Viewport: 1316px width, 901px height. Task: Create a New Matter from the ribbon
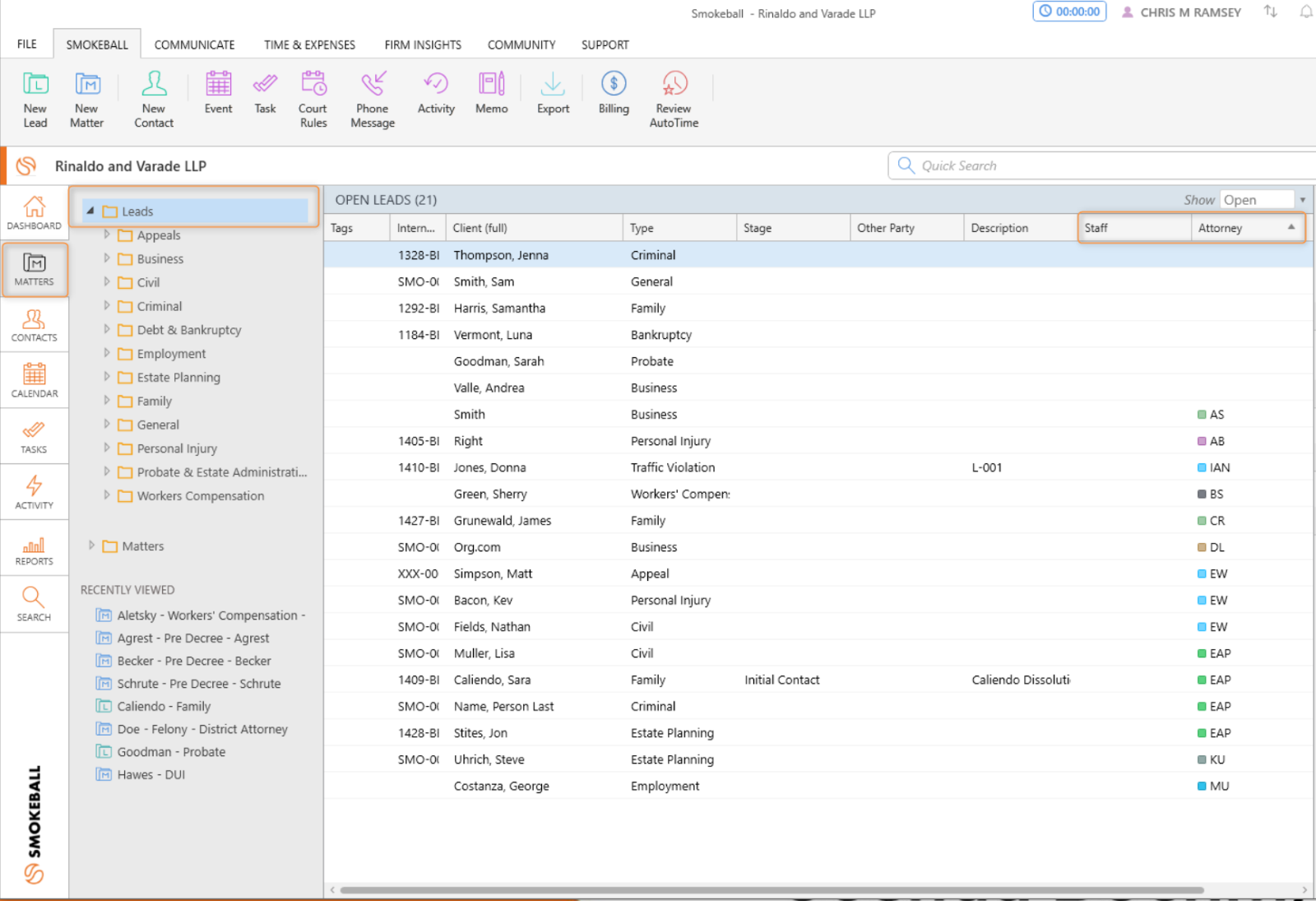[x=87, y=100]
